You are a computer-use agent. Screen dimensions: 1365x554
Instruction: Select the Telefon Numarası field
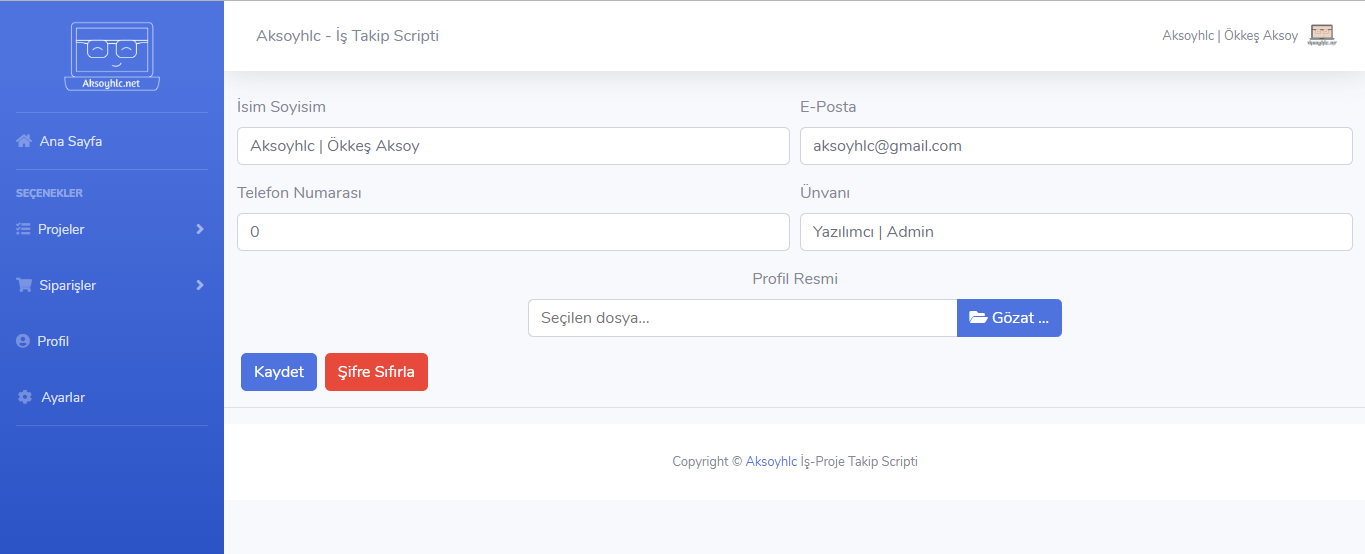click(513, 232)
